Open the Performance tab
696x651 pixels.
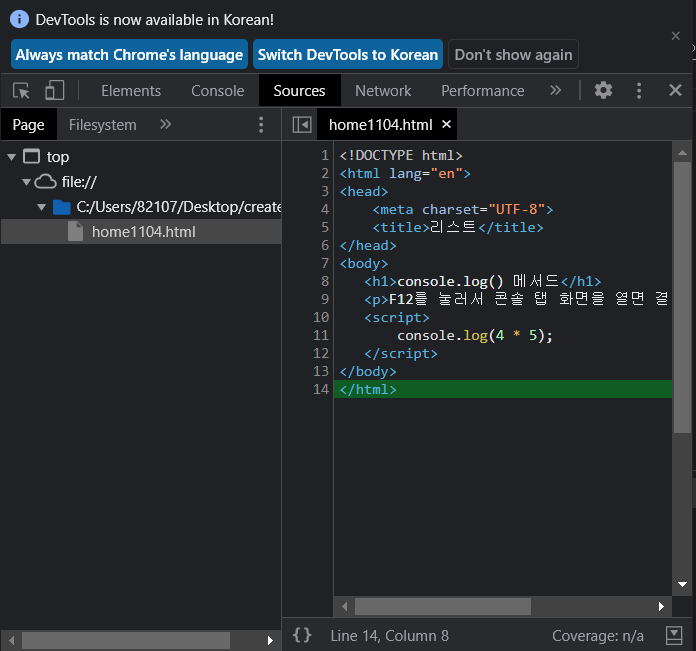tap(483, 91)
